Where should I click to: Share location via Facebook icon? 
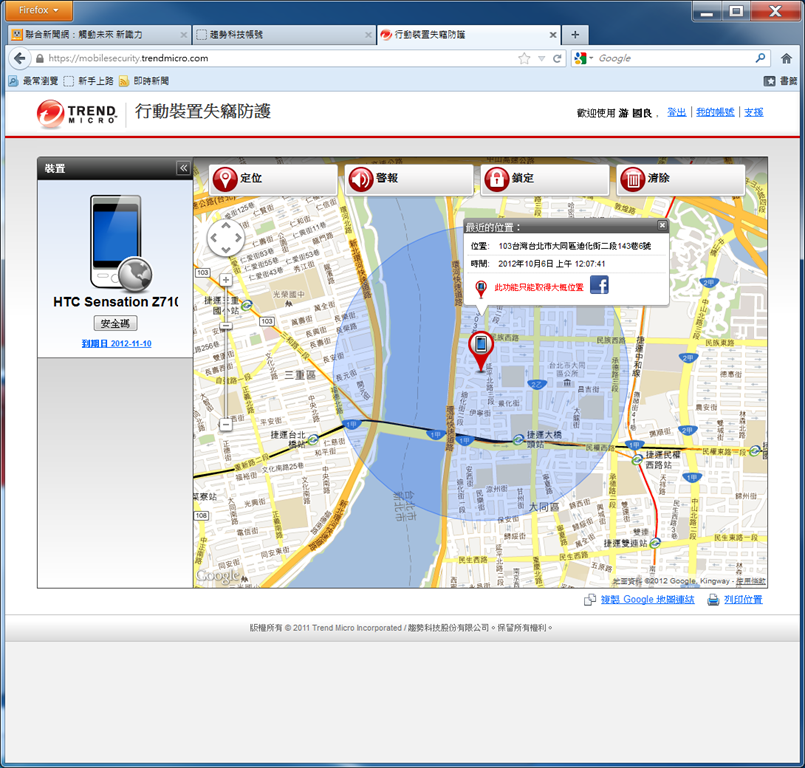[x=599, y=285]
